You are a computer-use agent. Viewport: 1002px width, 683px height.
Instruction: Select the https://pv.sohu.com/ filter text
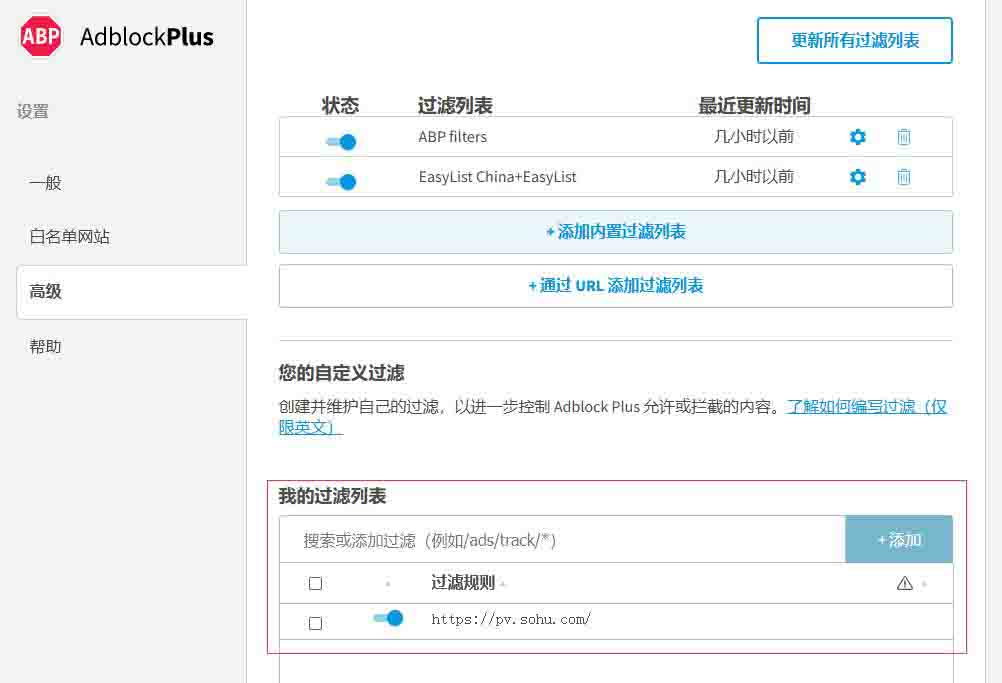pyautogui.click(x=511, y=618)
